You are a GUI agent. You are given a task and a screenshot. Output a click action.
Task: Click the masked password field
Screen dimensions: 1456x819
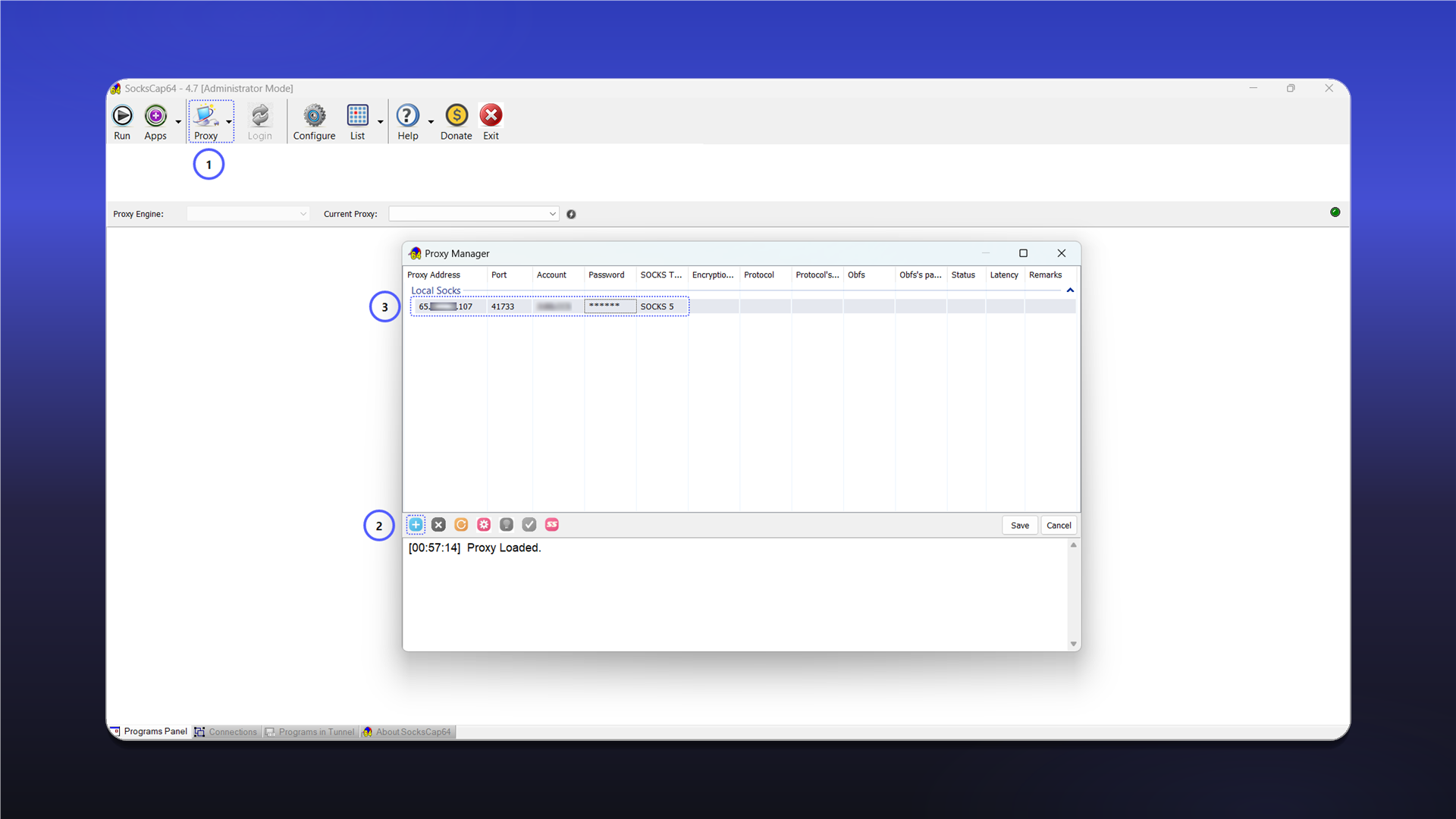(610, 306)
